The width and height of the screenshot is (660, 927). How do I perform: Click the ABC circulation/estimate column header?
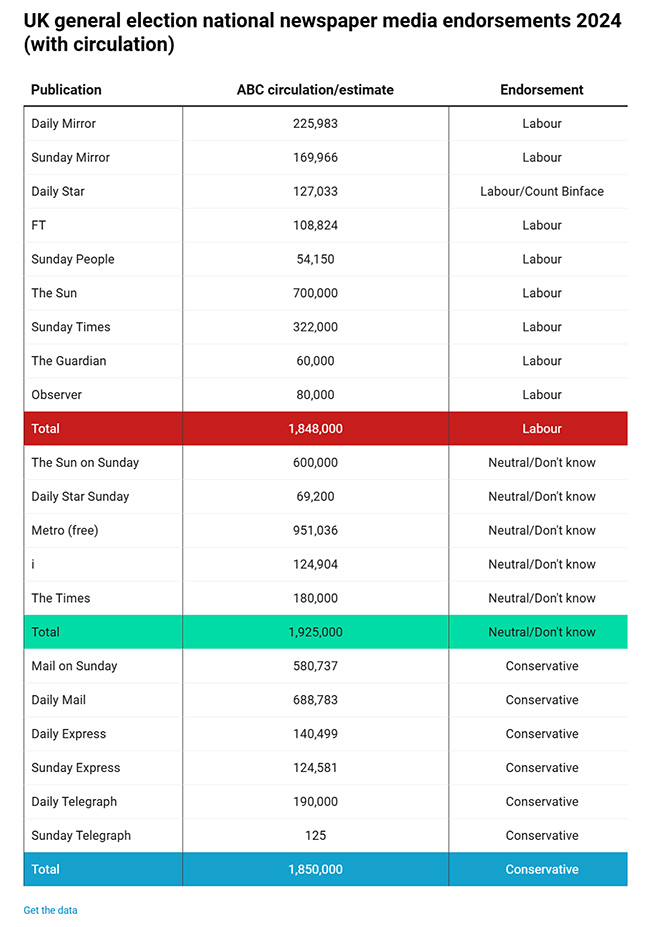pos(315,90)
